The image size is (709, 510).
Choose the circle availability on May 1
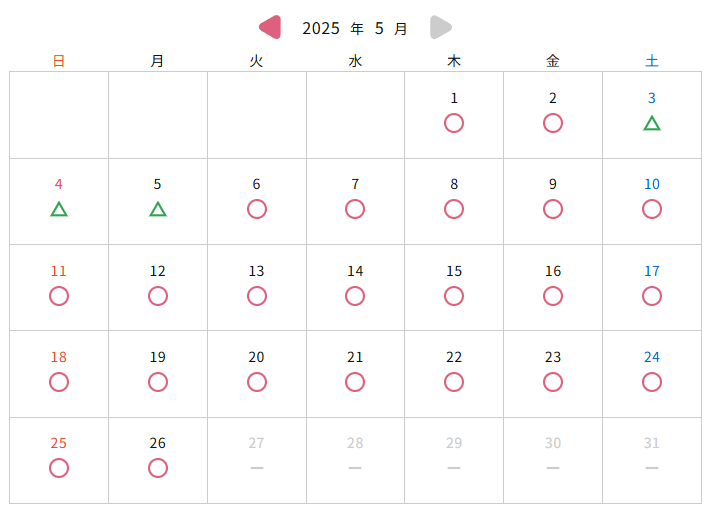point(454,123)
